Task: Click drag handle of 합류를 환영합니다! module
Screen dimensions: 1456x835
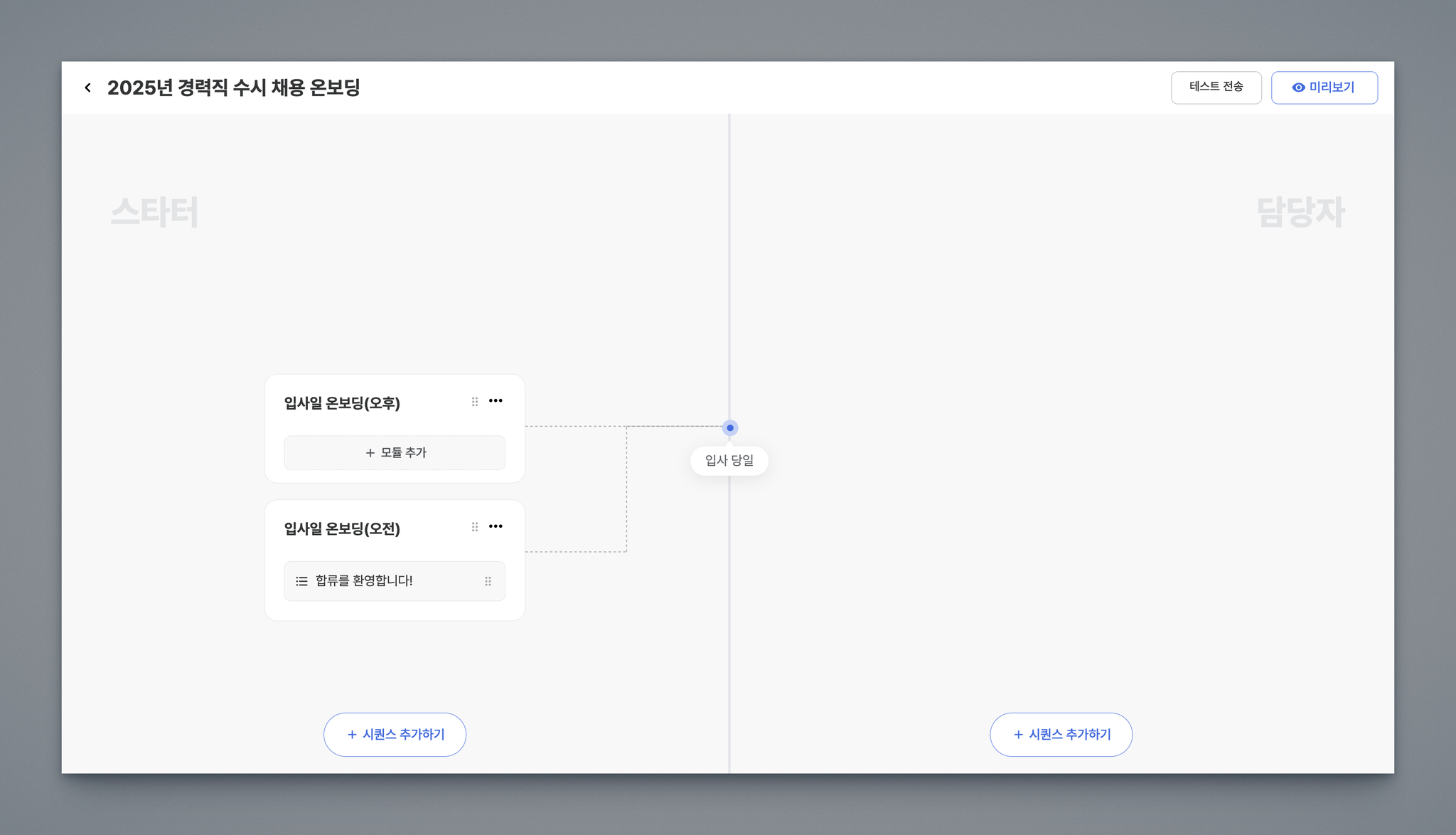Action: coord(488,581)
